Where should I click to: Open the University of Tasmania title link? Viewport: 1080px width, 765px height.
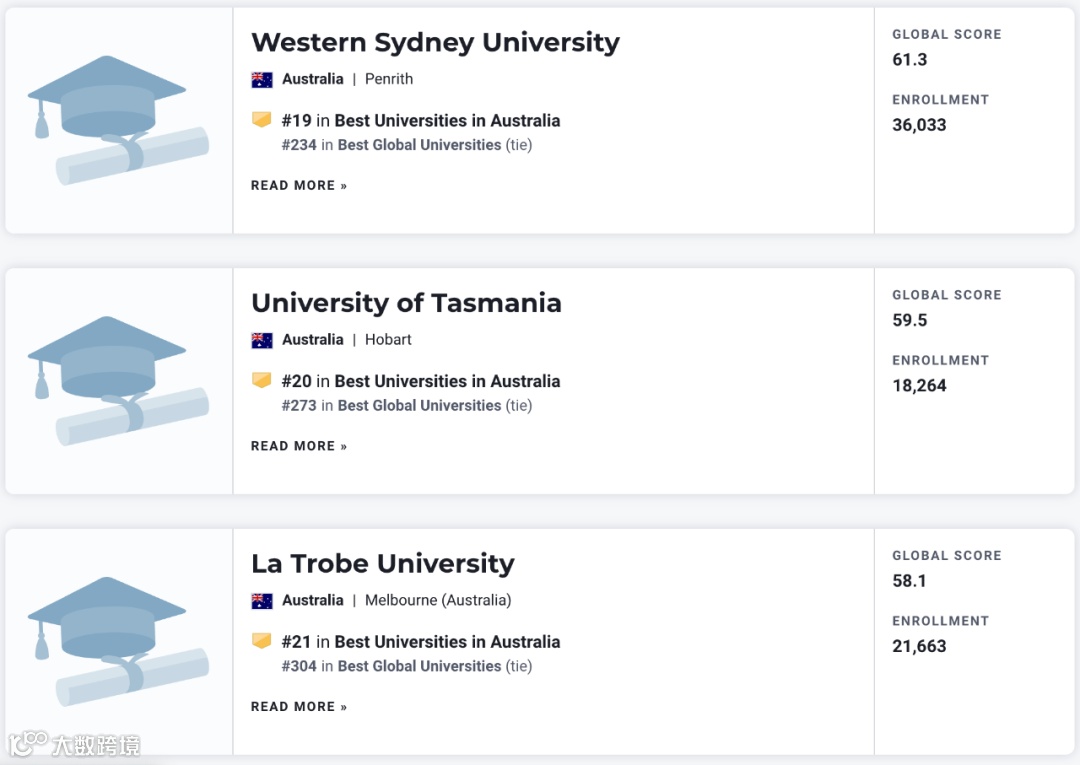(406, 303)
